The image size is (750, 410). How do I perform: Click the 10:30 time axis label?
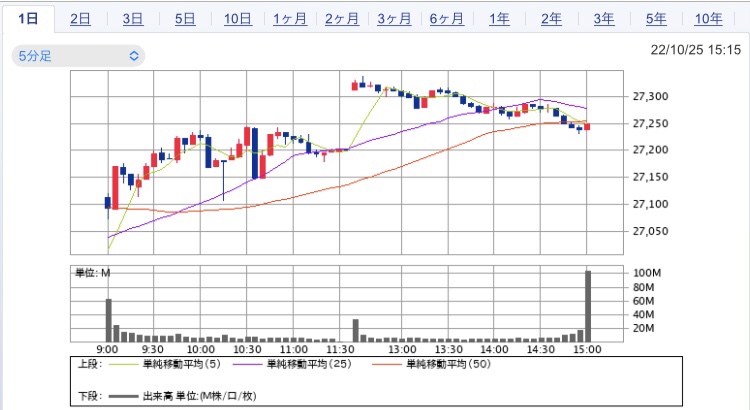click(x=247, y=350)
